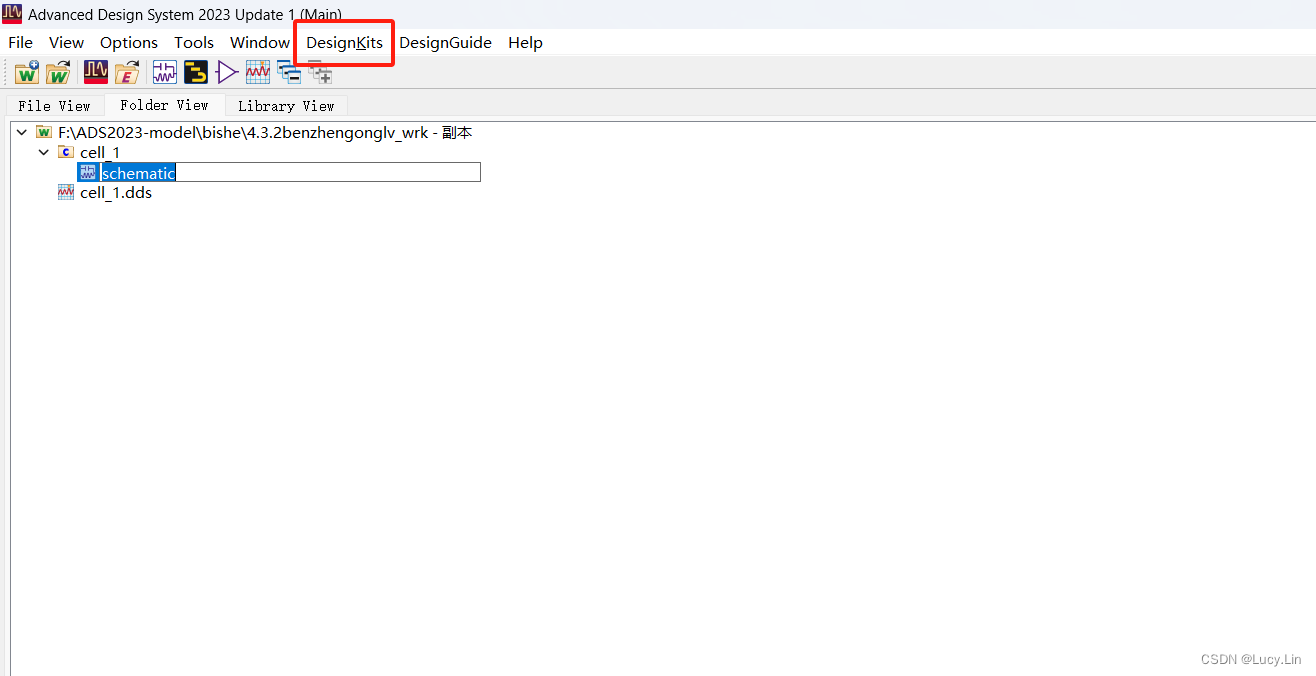
Task: Create a new symbol window
Action: pos(227,72)
